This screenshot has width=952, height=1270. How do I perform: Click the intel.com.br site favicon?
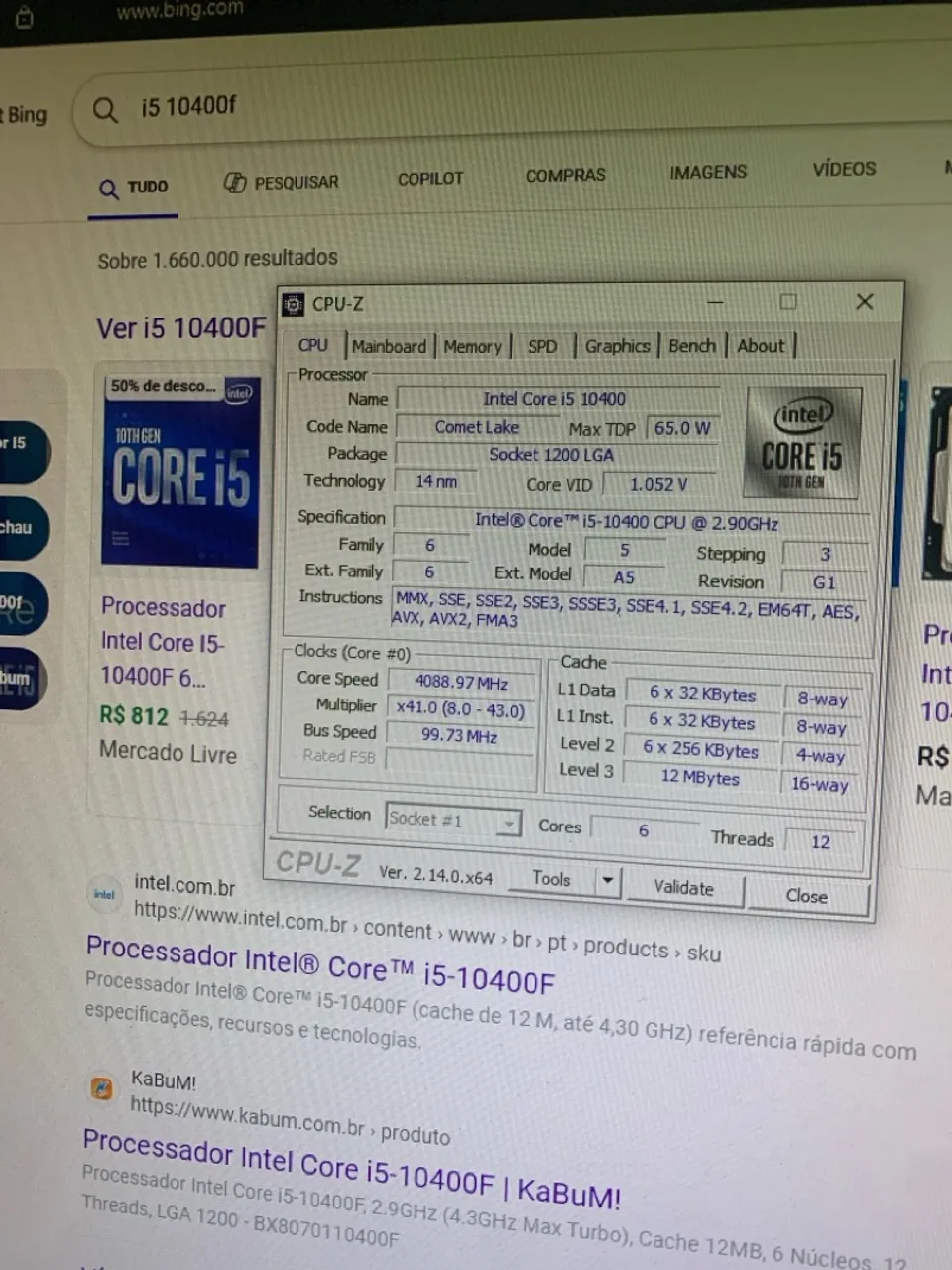(104, 893)
